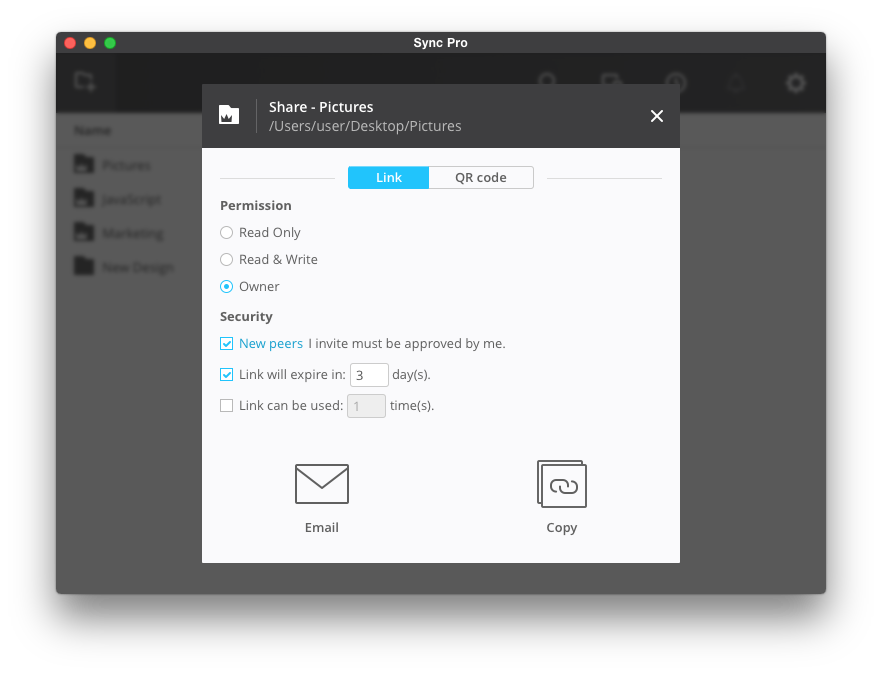Copy the share link using Copy icon
Viewport: 882px width, 674px height.
tap(561, 484)
